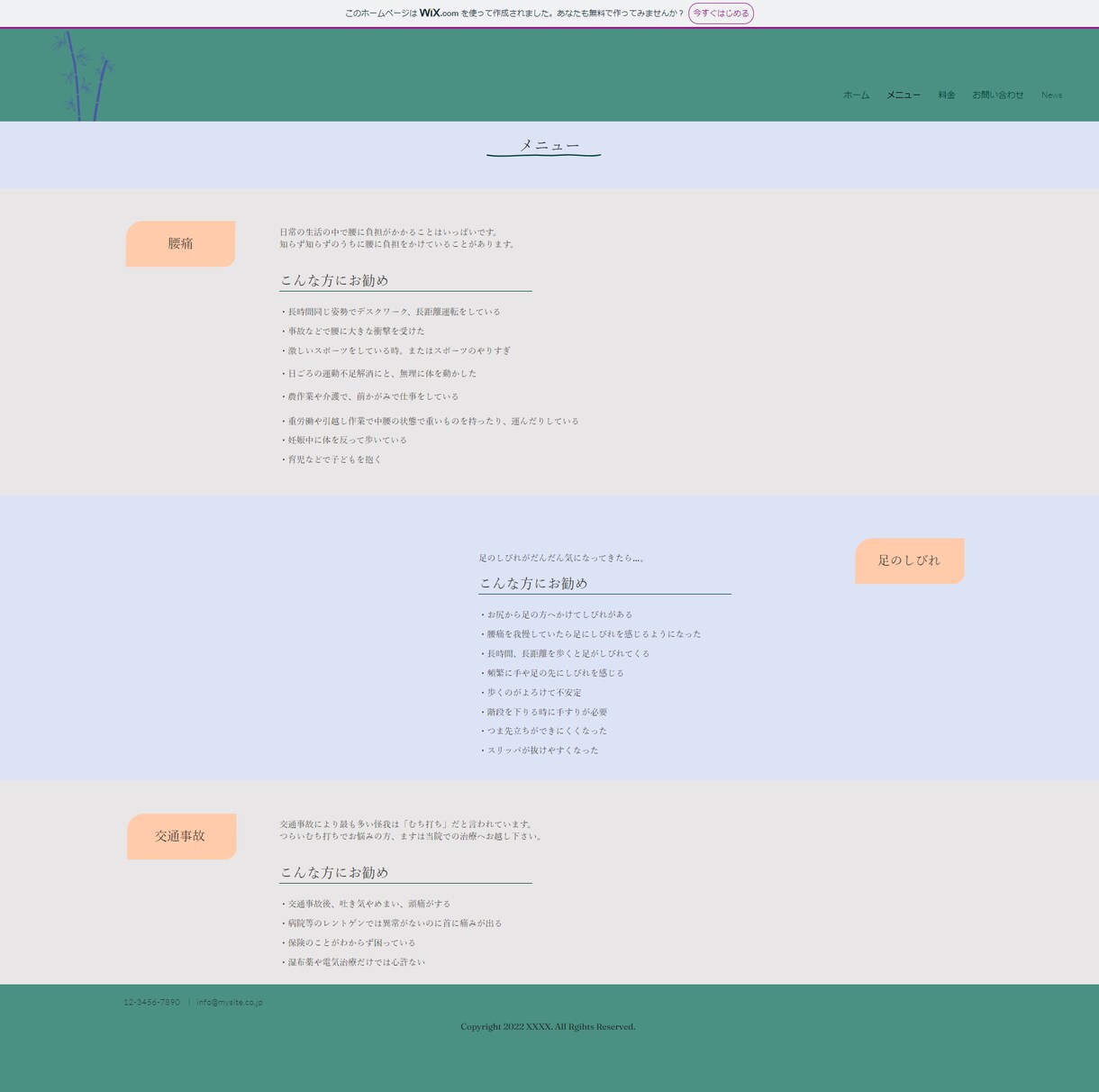This screenshot has height=1092, width=1099.
Task: Click line 湿布薬や電気治療だけでは心許ない
Action: pos(352,962)
